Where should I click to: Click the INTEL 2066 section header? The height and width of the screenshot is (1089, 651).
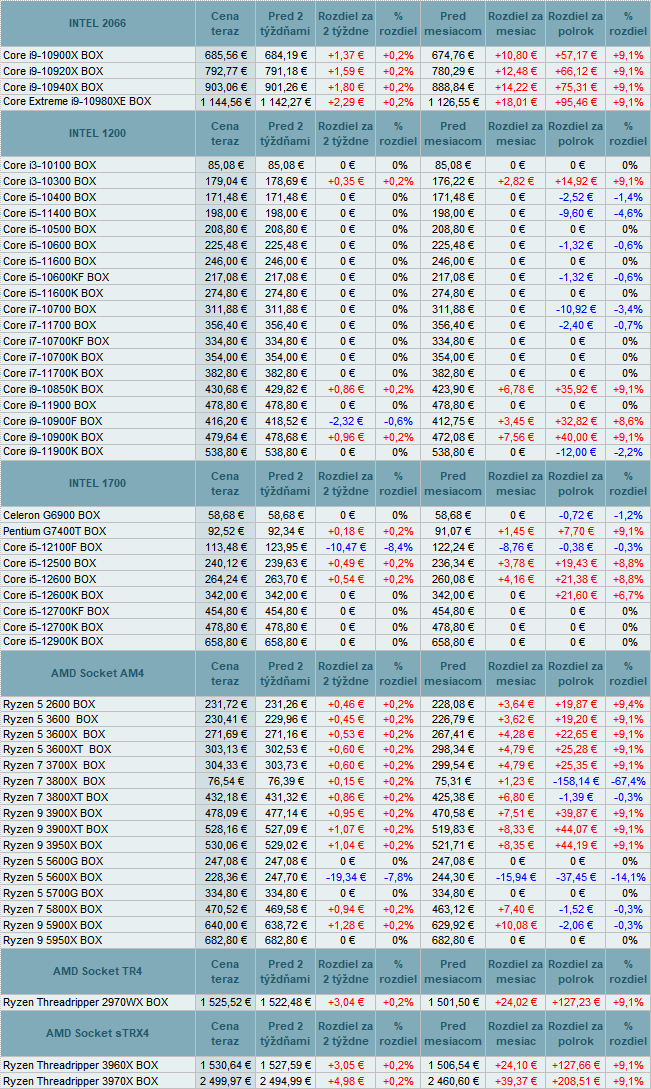[x=97, y=23]
